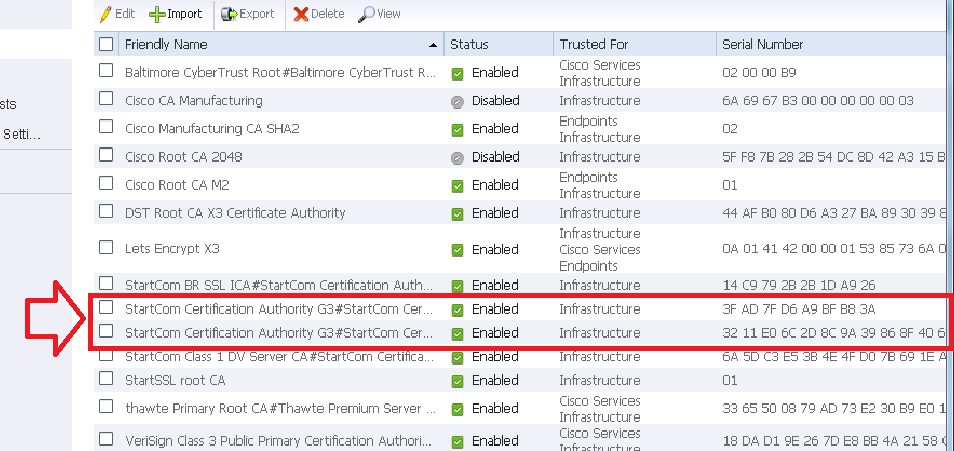954x451 pixels.
Task: Click Enabled icon for thawte Primary Root CA
Action: [x=458, y=410]
